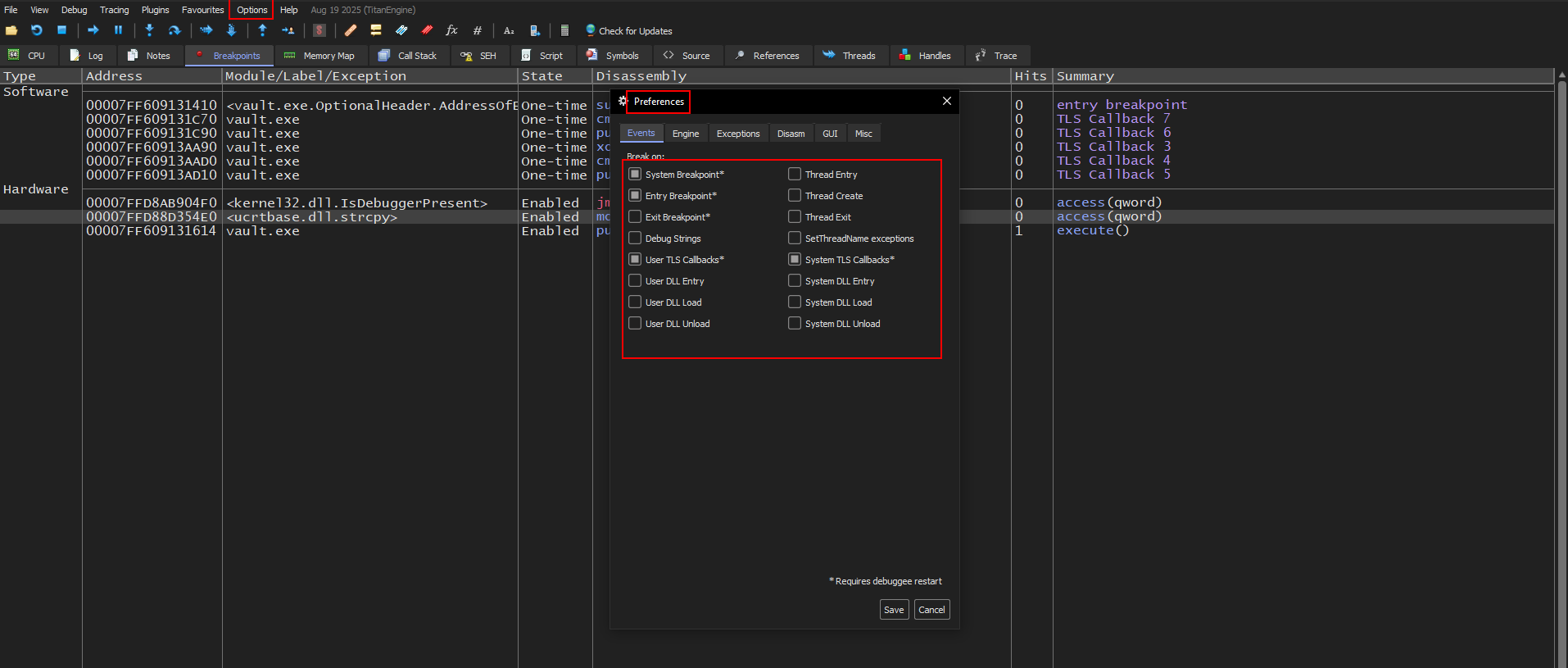Enable Exit Breakpoint checkbox
The height and width of the screenshot is (668, 1568).
(x=635, y=217)
